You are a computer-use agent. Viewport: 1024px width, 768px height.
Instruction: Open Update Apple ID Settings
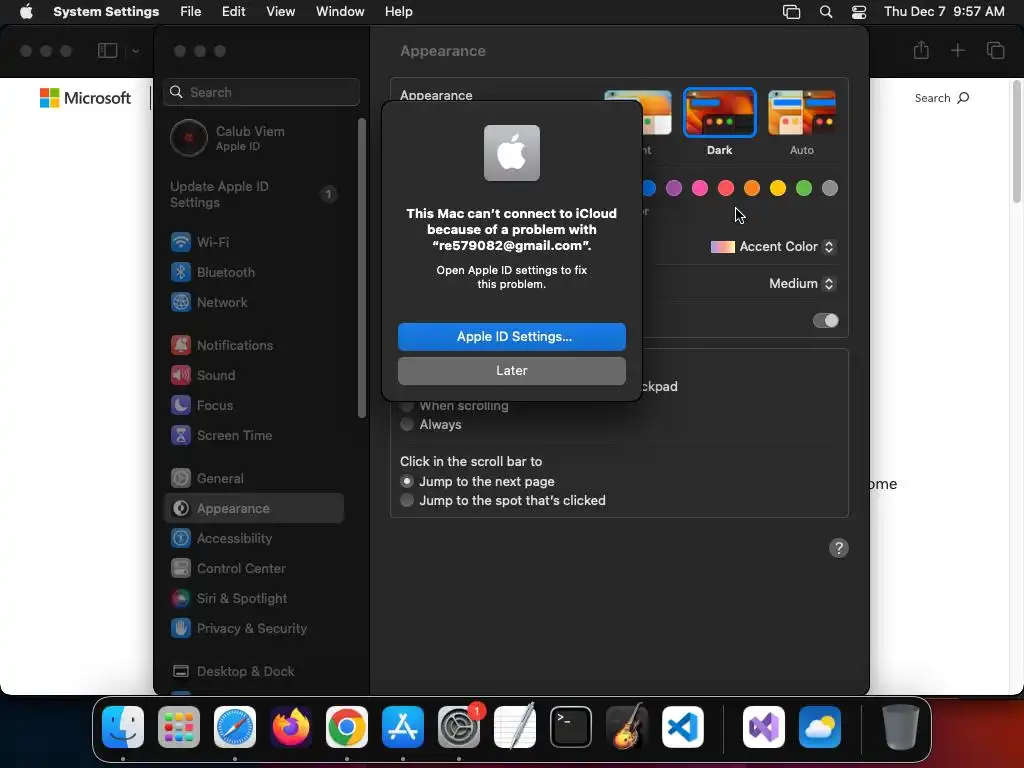[x=253, y=195]
